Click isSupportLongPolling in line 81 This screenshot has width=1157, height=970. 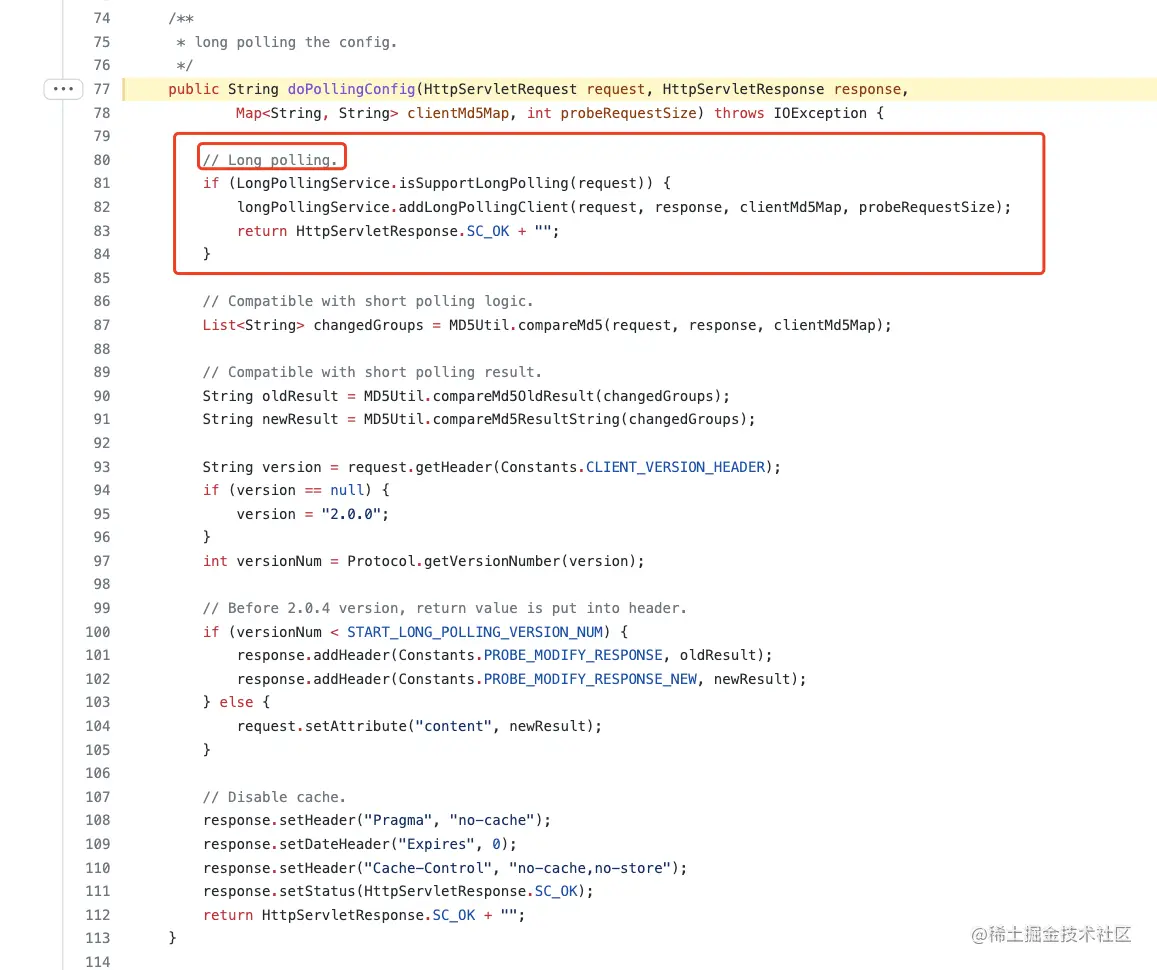pos(483,183)
